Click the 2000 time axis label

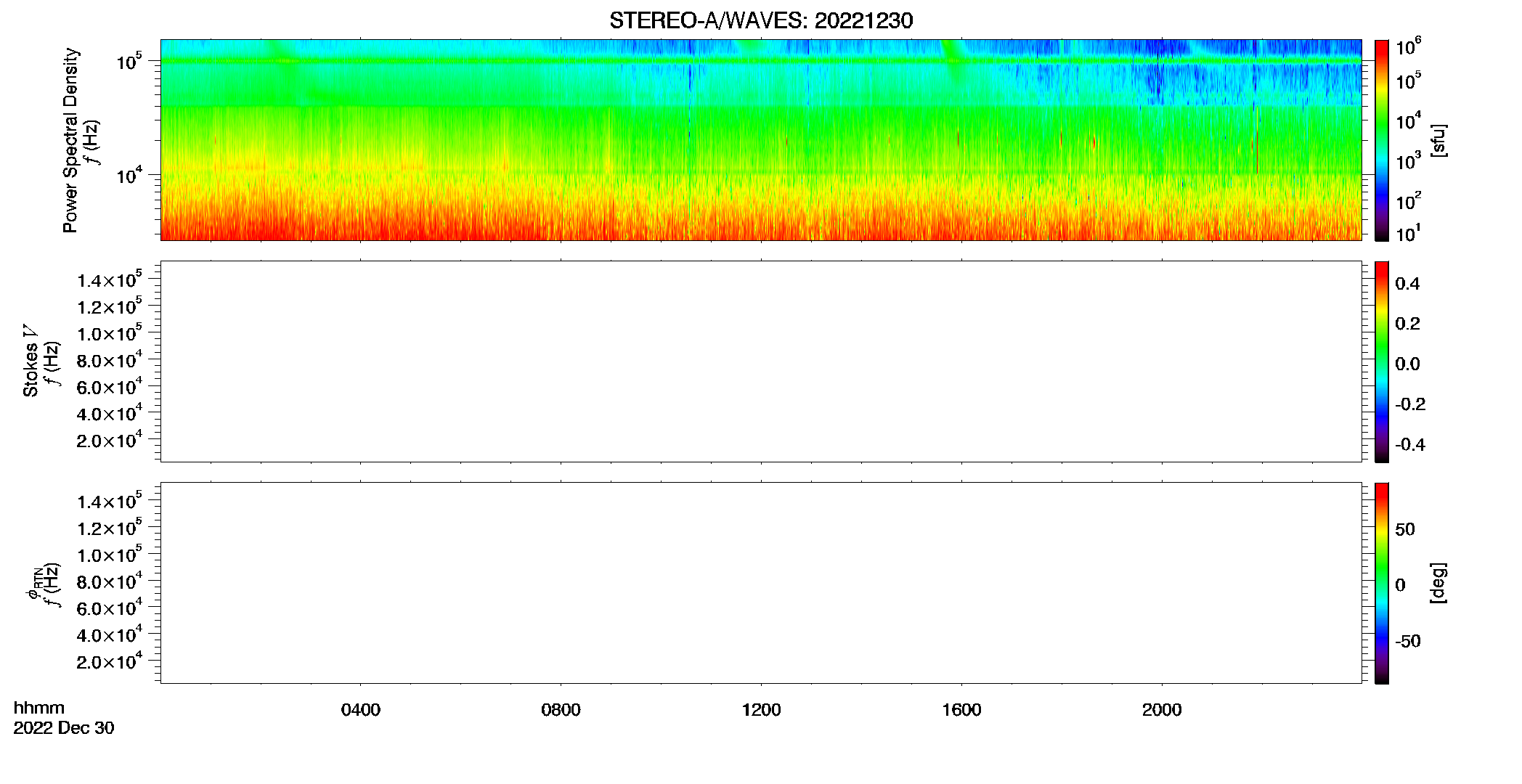click(1162, 709)
